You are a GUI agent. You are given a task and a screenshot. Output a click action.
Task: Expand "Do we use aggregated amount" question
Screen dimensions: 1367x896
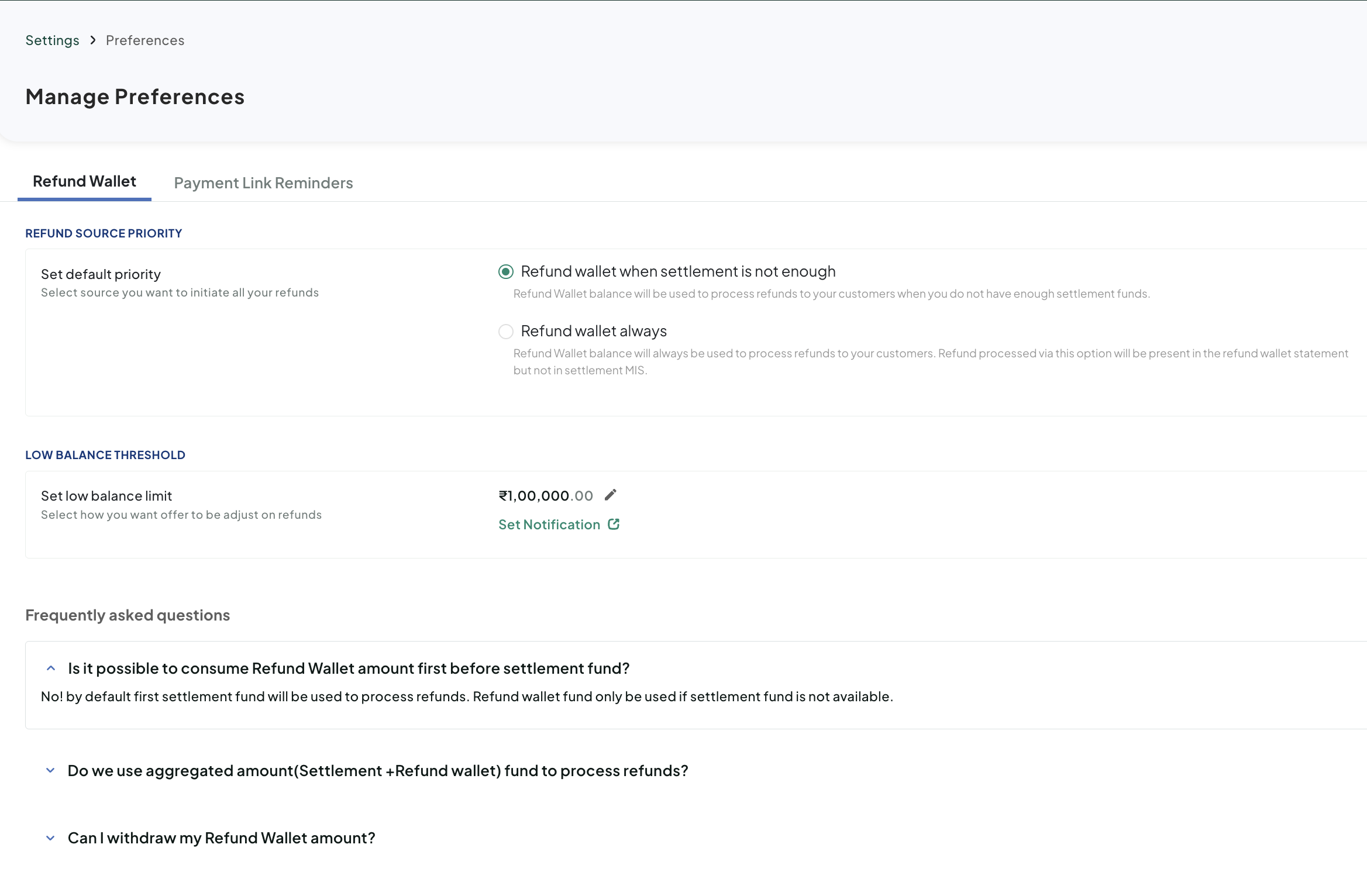pos(378,770)
